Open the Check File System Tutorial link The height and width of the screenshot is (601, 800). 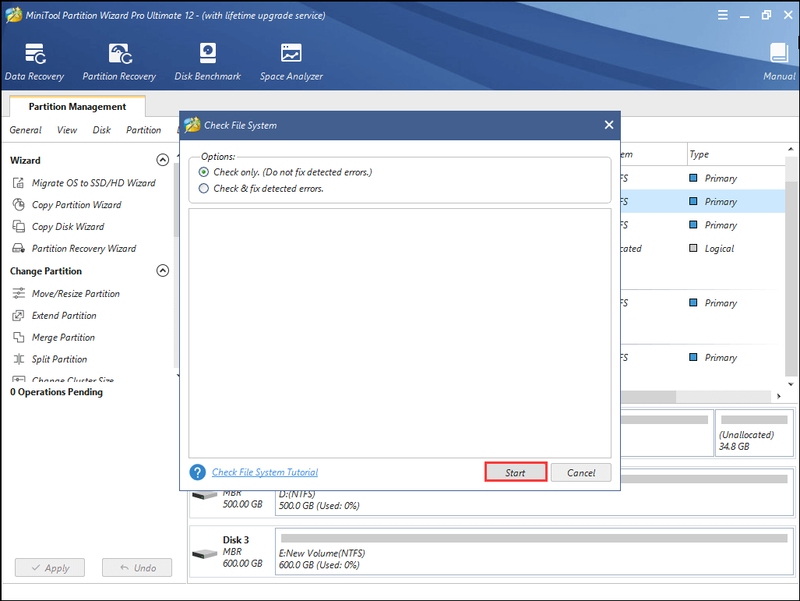[265, 472]
